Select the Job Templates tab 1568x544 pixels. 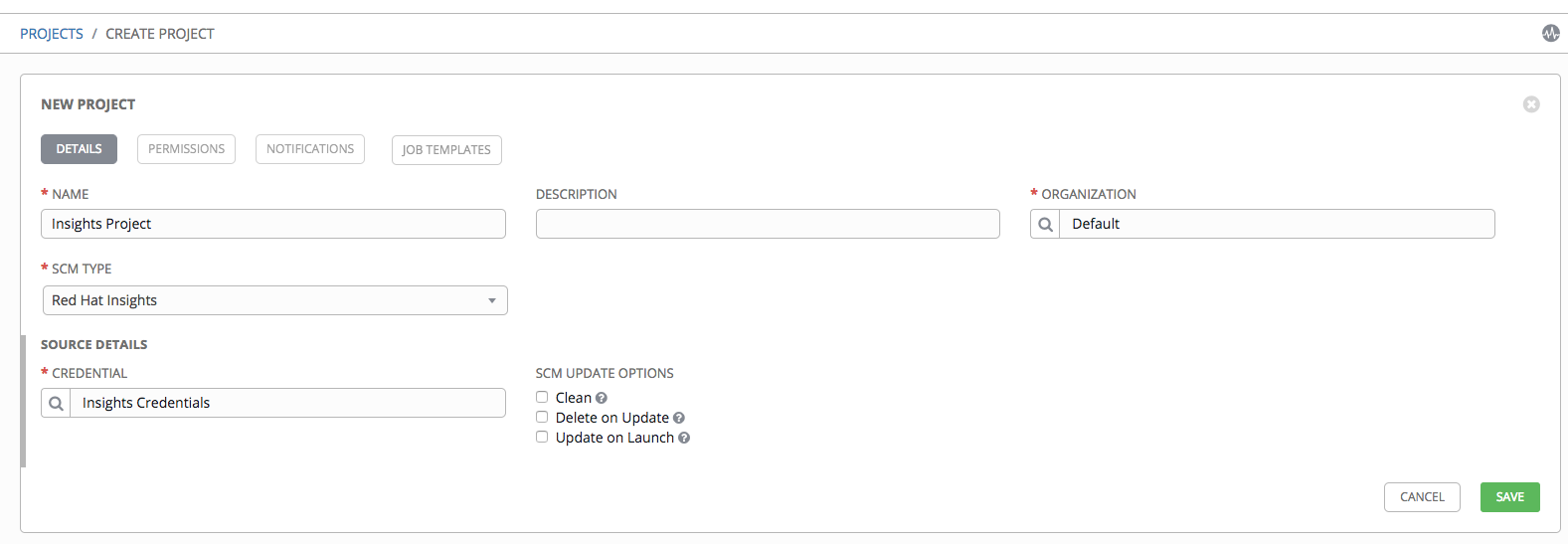point(446,150)
